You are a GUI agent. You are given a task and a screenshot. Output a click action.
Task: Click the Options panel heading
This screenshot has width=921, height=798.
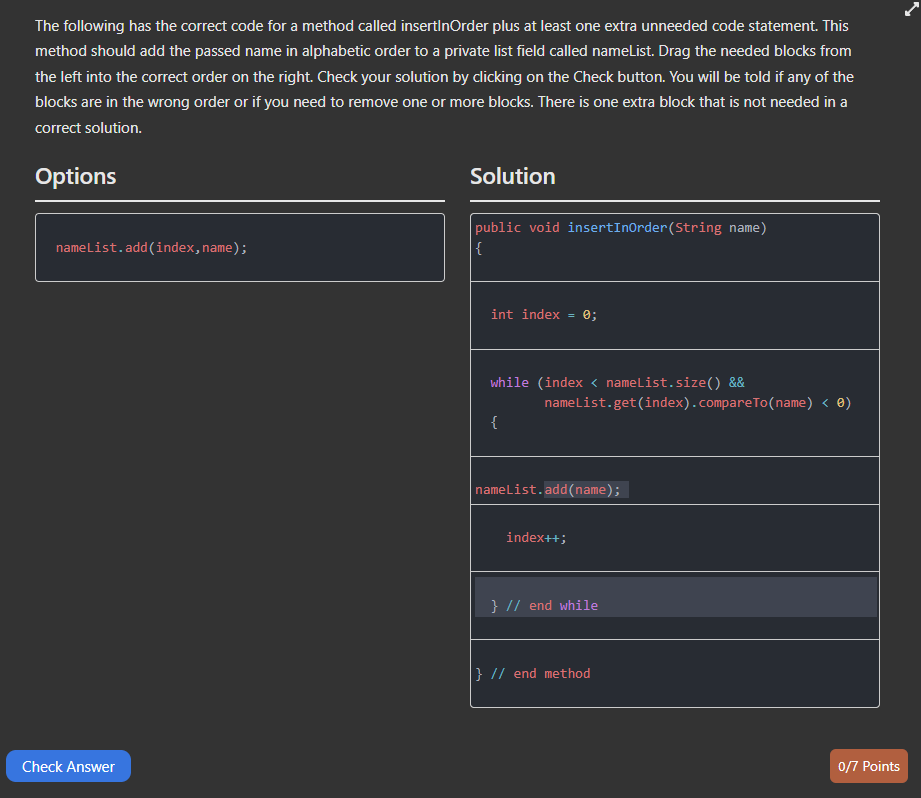(x=75, y=177)
